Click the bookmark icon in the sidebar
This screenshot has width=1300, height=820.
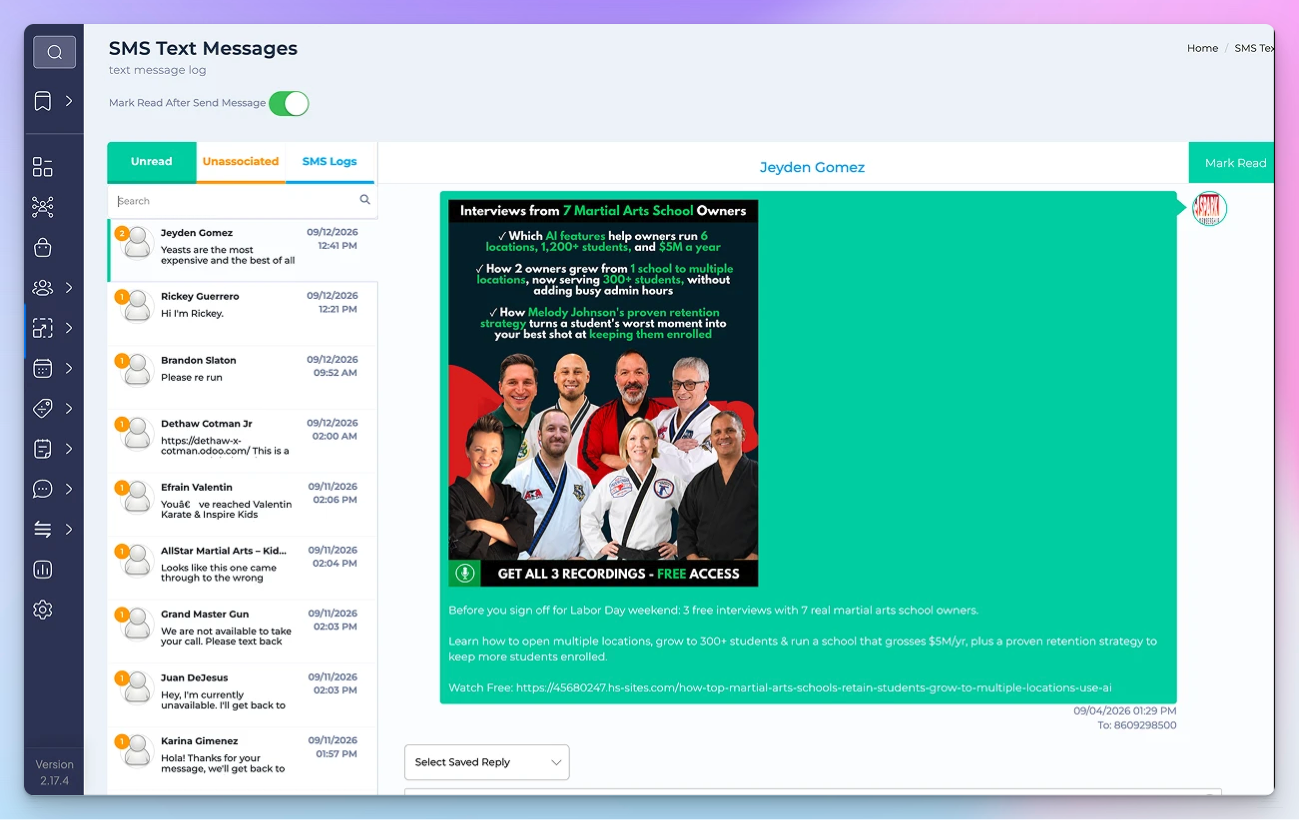pos(43,101)
